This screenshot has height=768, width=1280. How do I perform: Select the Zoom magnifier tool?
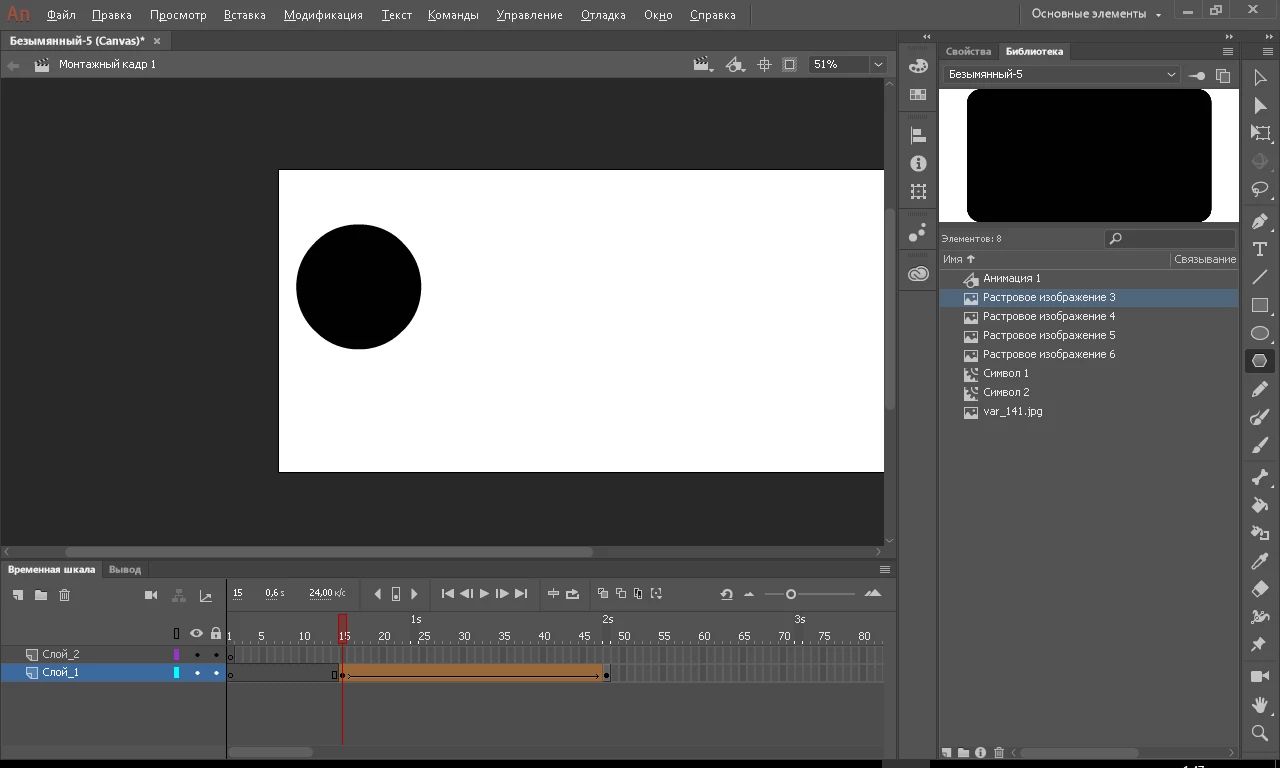[1260, 733]
